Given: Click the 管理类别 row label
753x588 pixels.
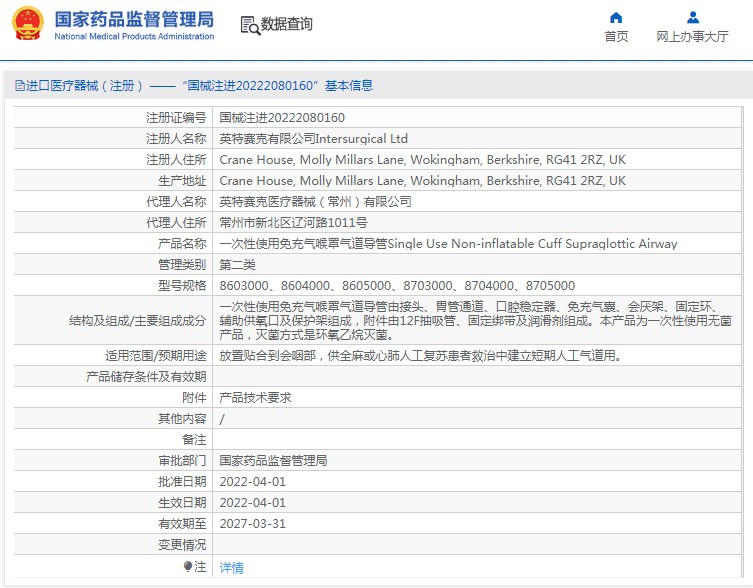Looking at the screenshot, I should (182, 265).
